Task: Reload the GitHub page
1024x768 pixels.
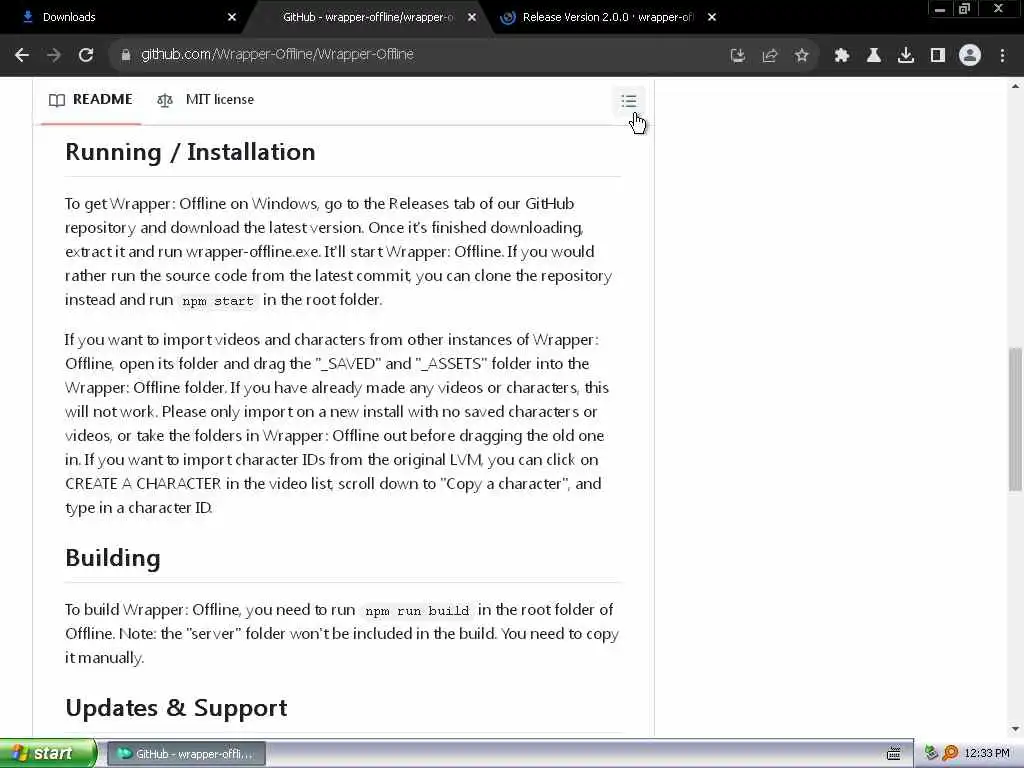Action: coord(86,55)
